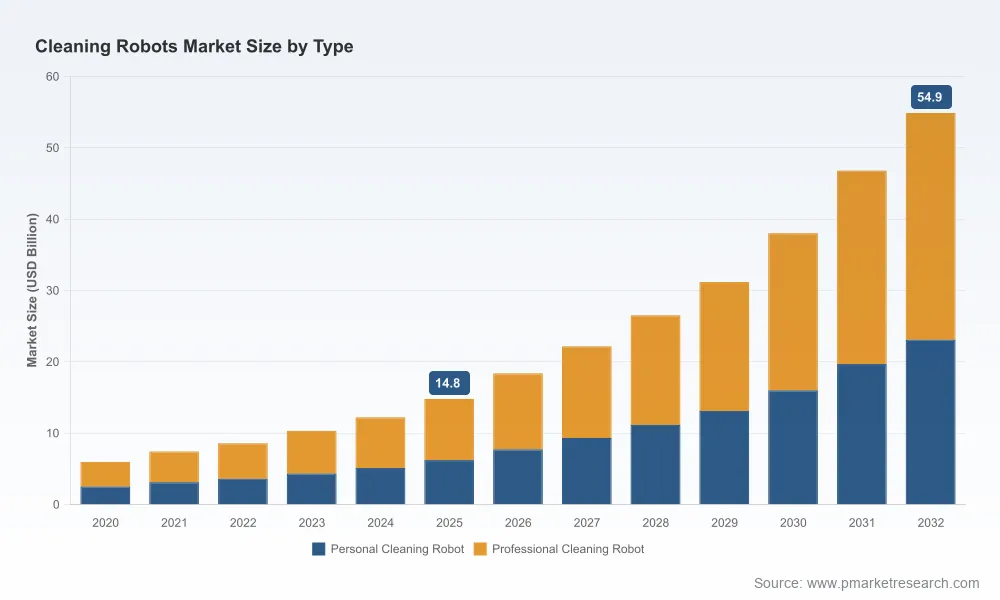Select the 2031 blue Personal bar segment

click(862, 434)
